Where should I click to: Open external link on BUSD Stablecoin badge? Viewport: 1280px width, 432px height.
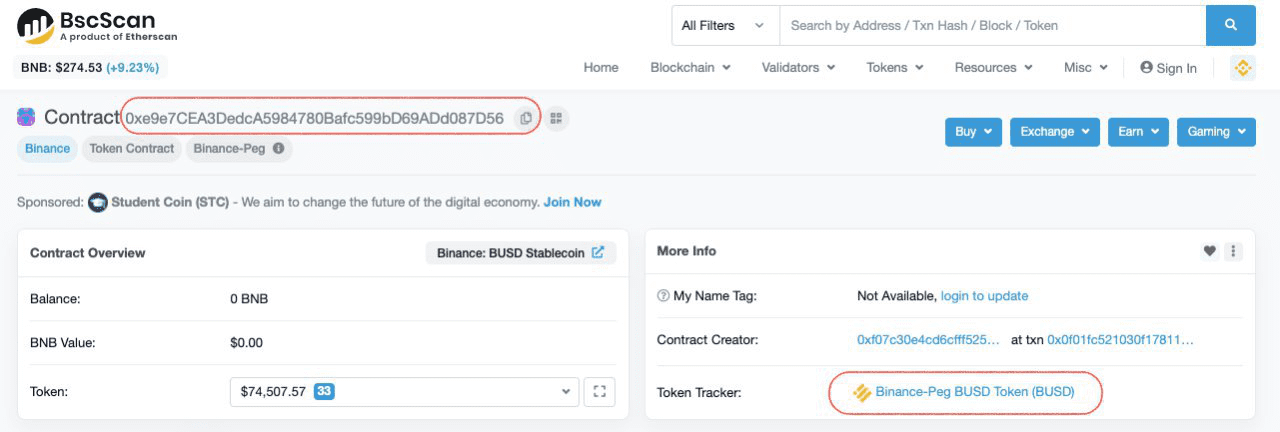pos(598,253)
